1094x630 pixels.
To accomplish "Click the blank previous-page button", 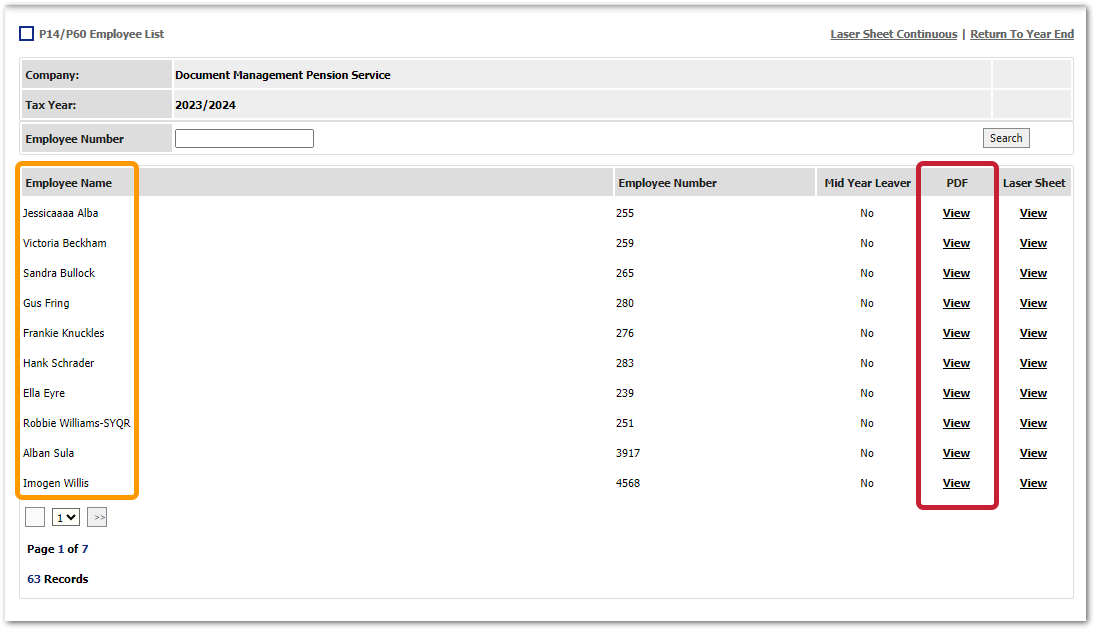I will [35, 517].
